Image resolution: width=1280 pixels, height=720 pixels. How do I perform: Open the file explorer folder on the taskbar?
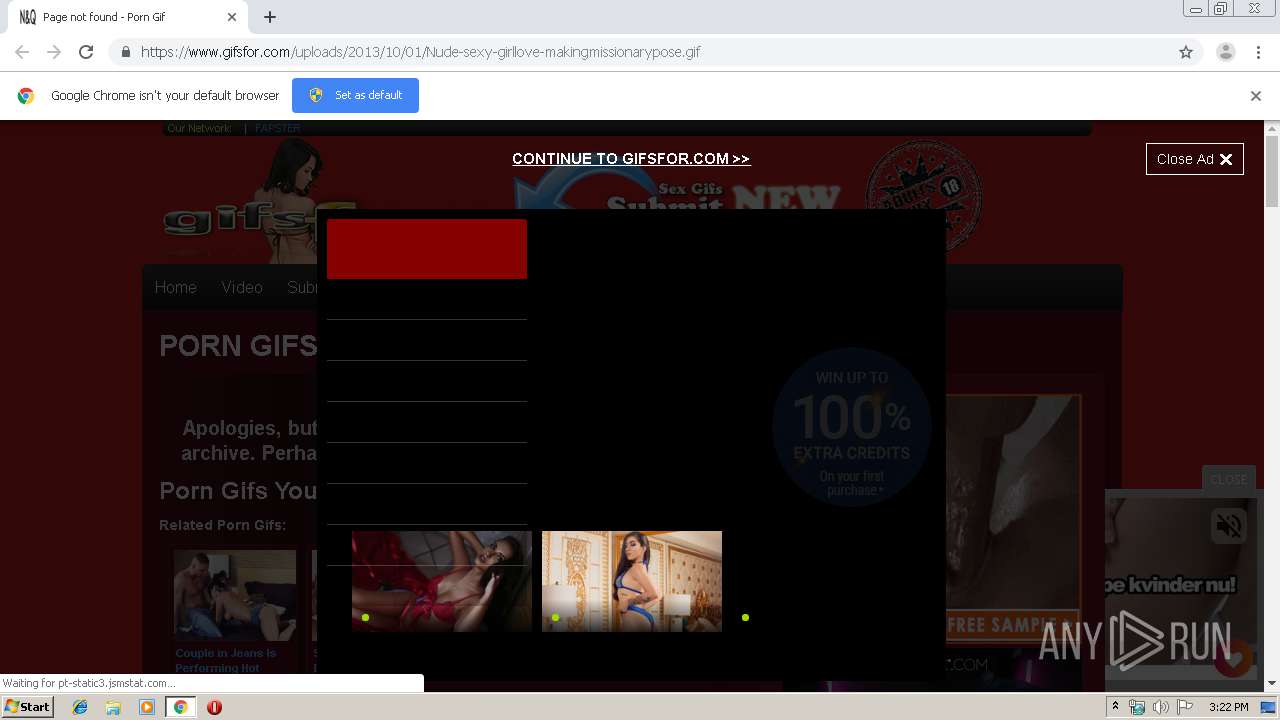click(x=113, y=707)
